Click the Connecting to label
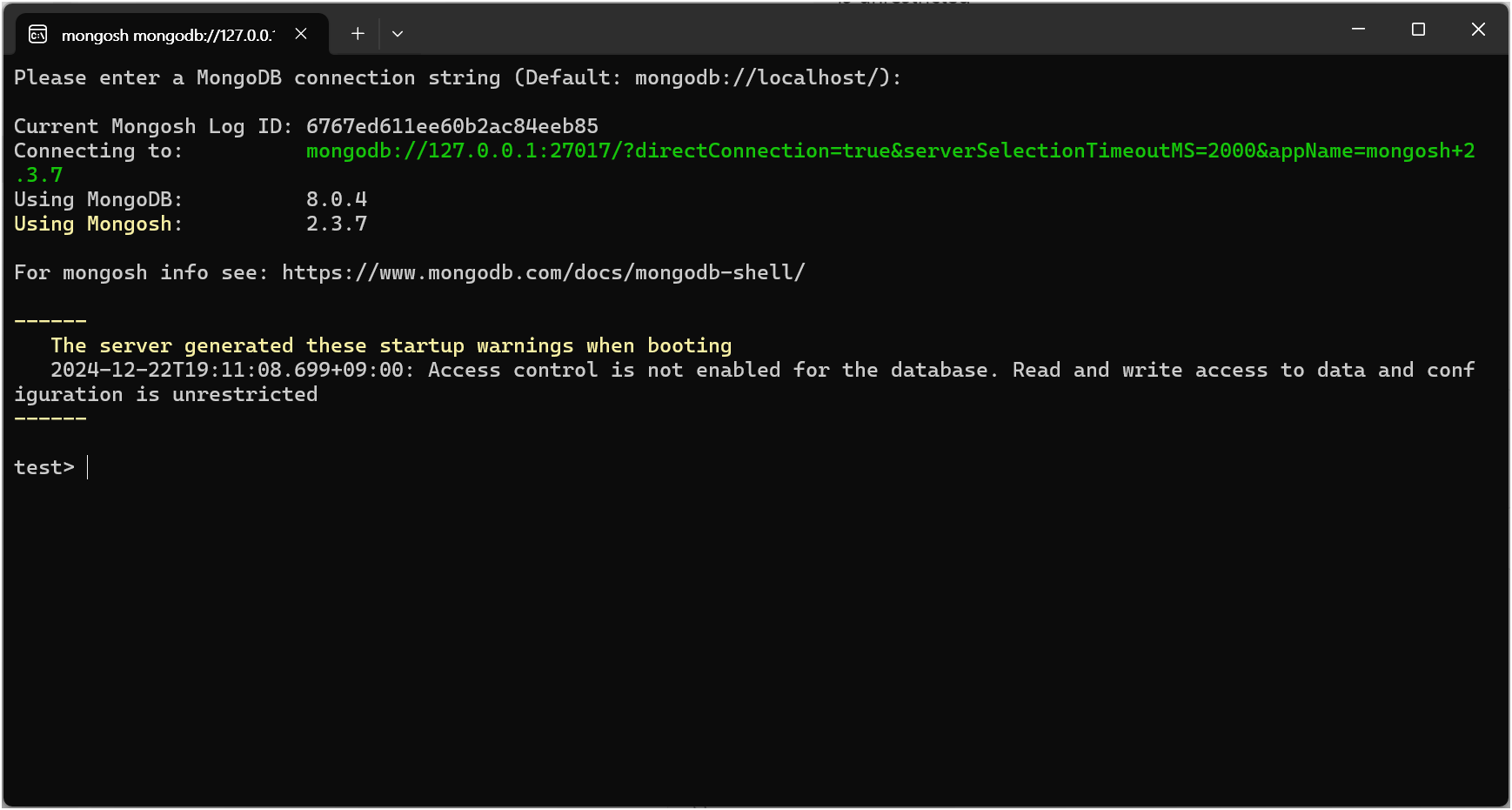 98,151
